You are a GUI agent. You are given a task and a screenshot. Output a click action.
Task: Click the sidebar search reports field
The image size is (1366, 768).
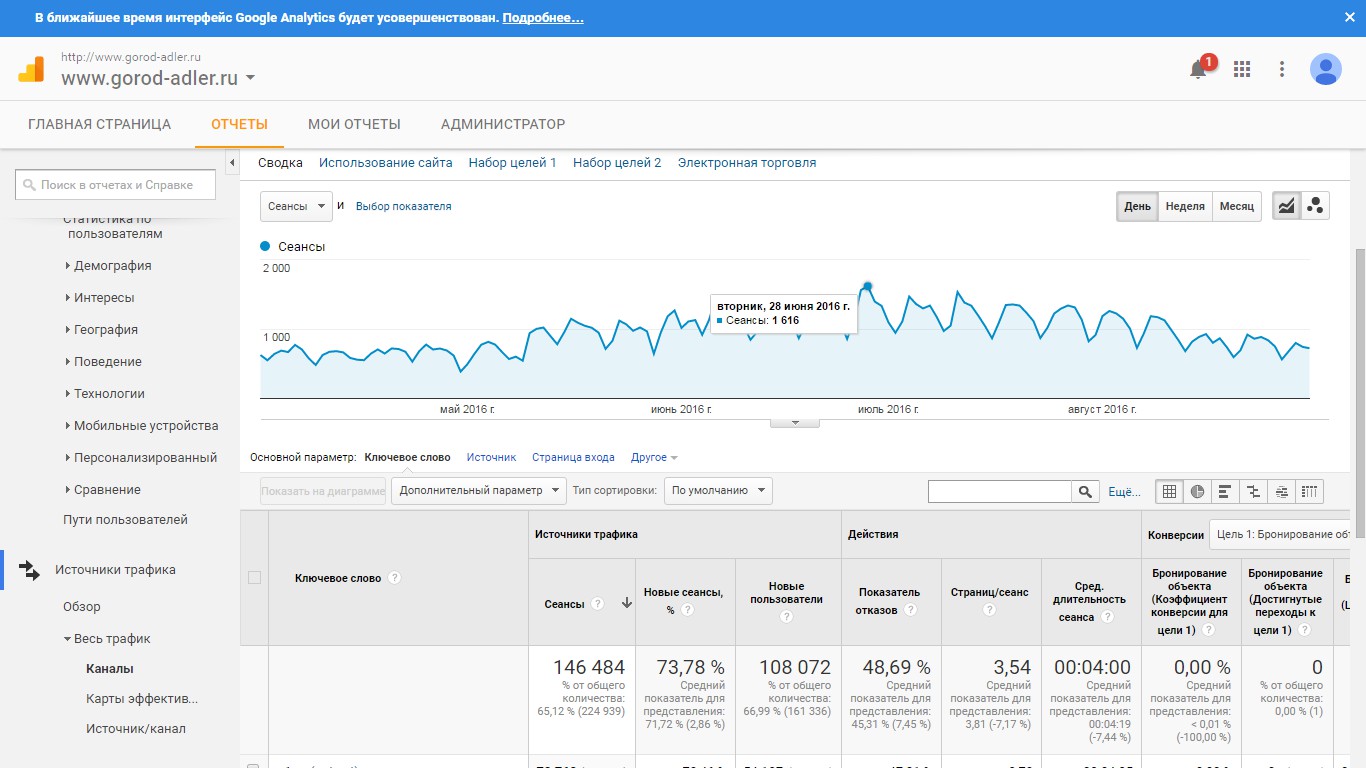(116, 185)
